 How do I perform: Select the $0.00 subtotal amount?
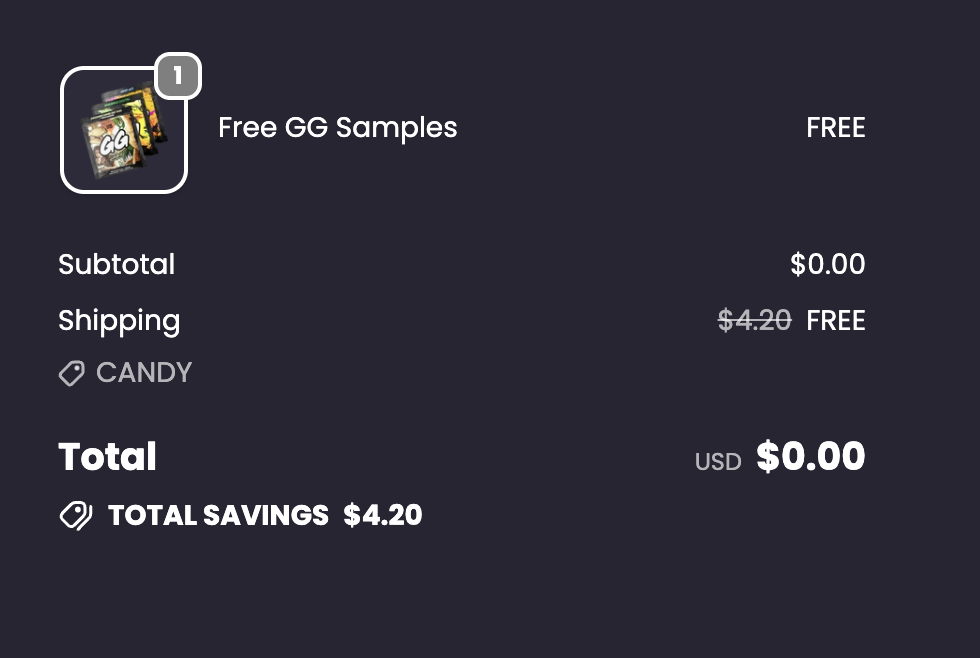tap(827, 265)
